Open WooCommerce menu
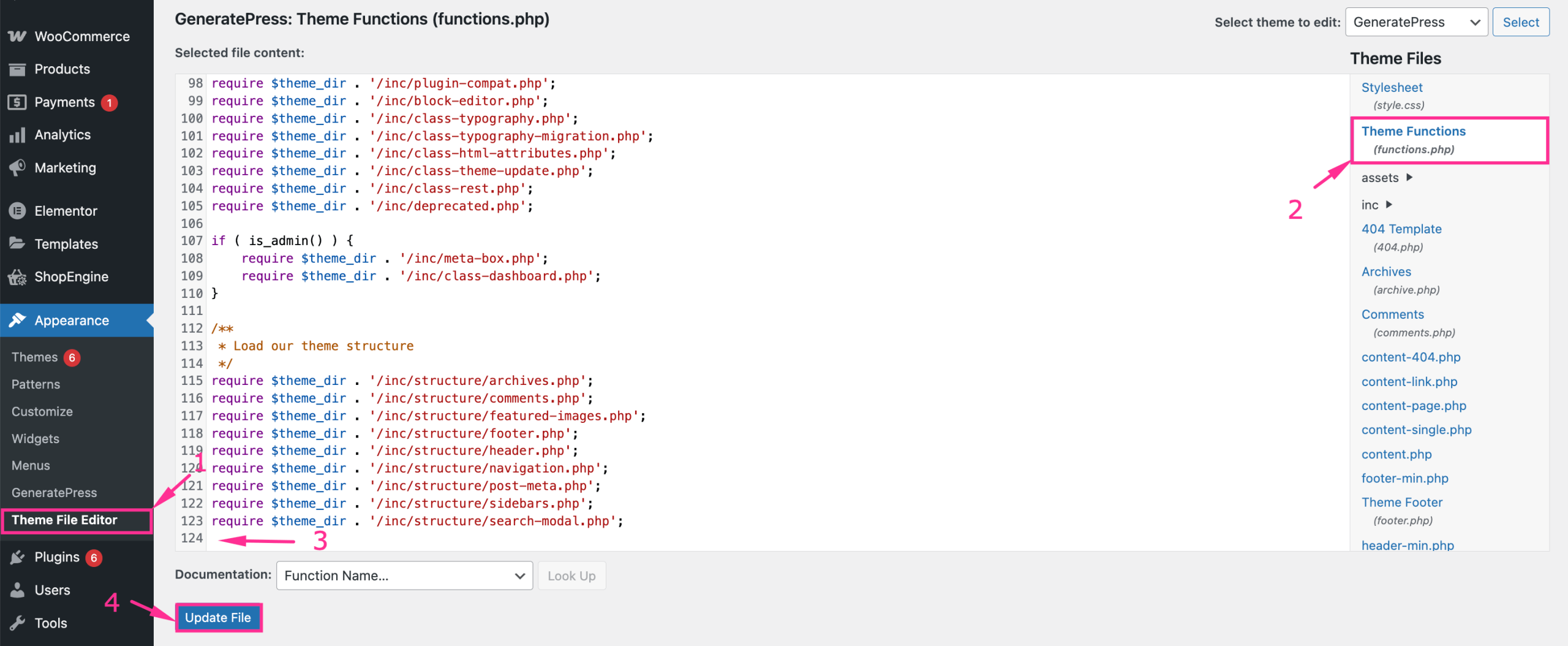Image resolution: width=1568 pixels, height=646 pixels. (x=82, y=36)
